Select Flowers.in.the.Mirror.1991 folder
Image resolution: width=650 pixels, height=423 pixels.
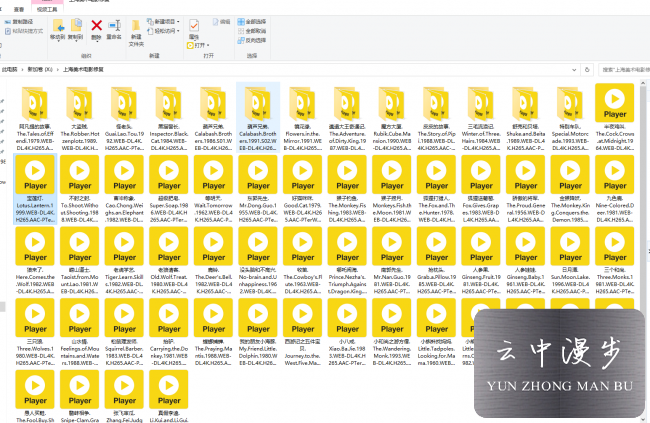(x=303, y=117)
